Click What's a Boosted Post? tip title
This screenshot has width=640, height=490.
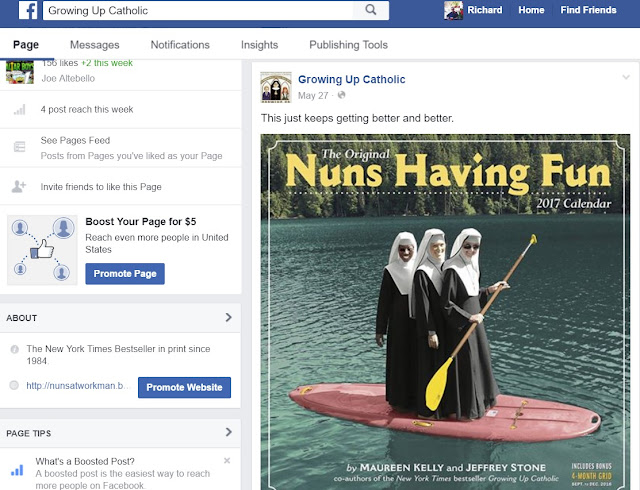click(x=85, y=461)
